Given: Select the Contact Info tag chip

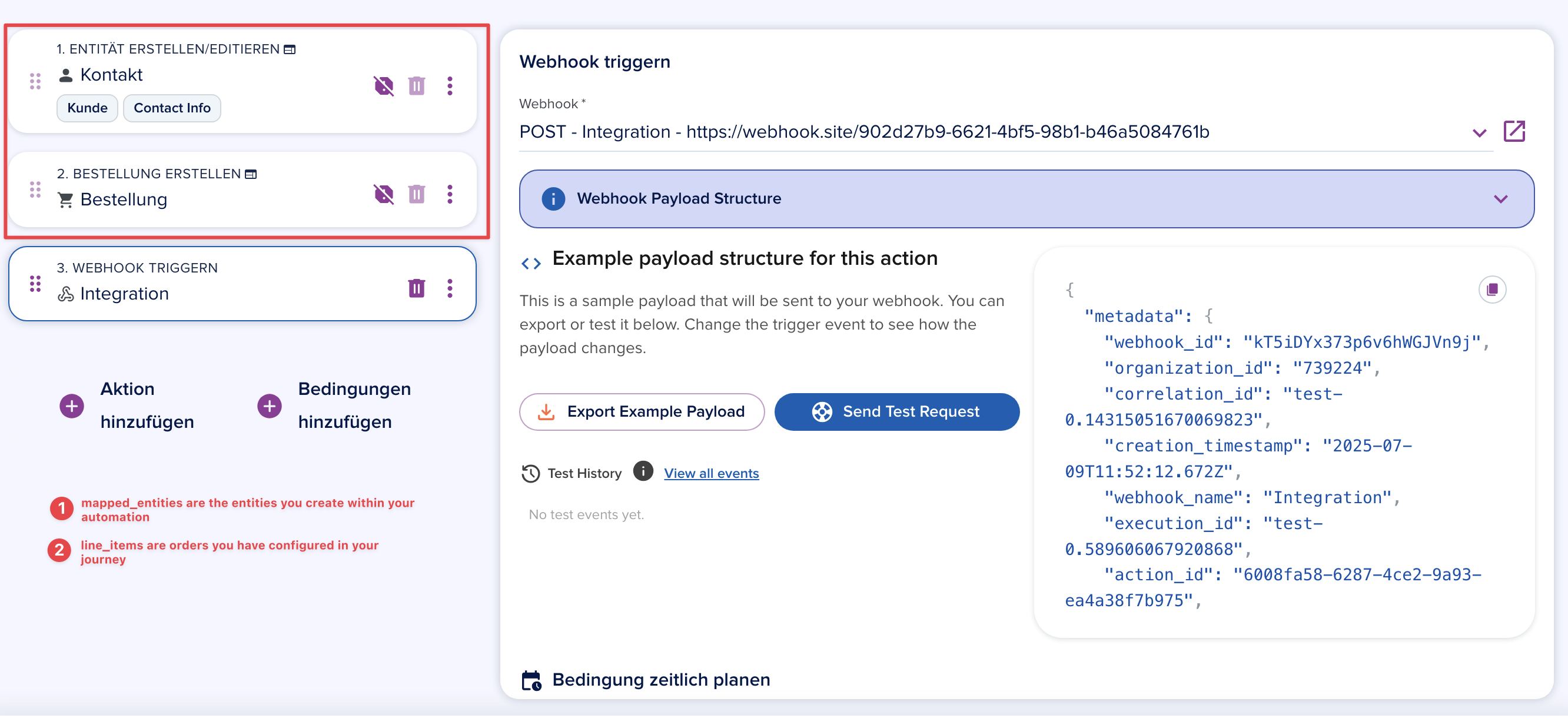Looking at the screenshot, I should click(x=172, y=108).
